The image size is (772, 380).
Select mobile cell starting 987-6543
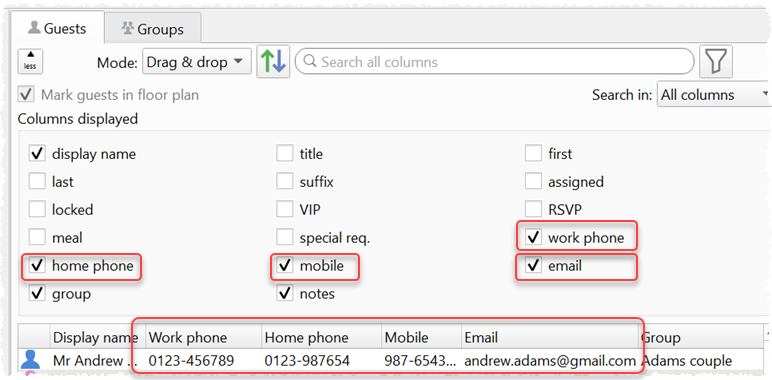421,361
